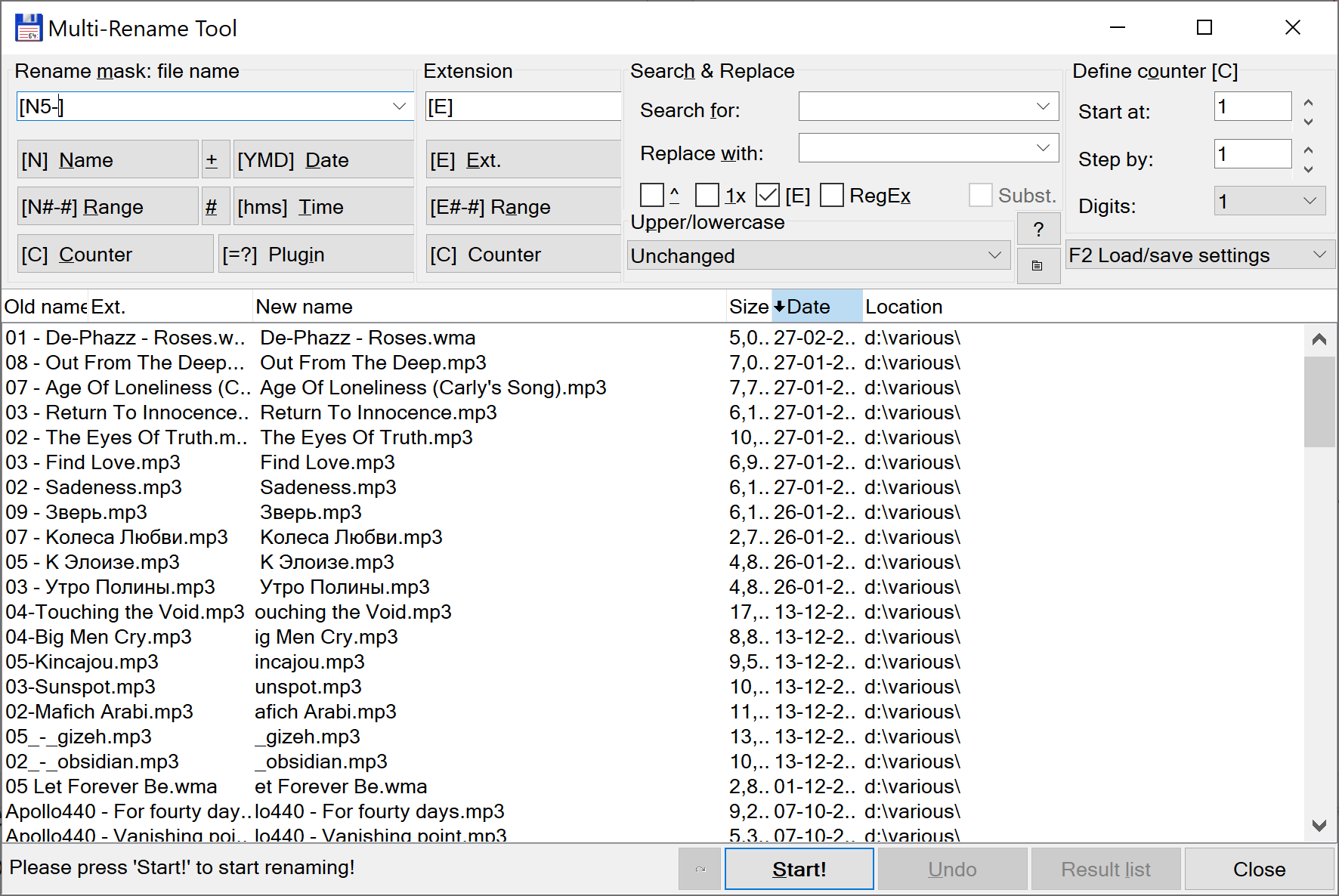Click the file list vertical scrollbar thumb
1339x896 pixels.
tap(1319, 401)
